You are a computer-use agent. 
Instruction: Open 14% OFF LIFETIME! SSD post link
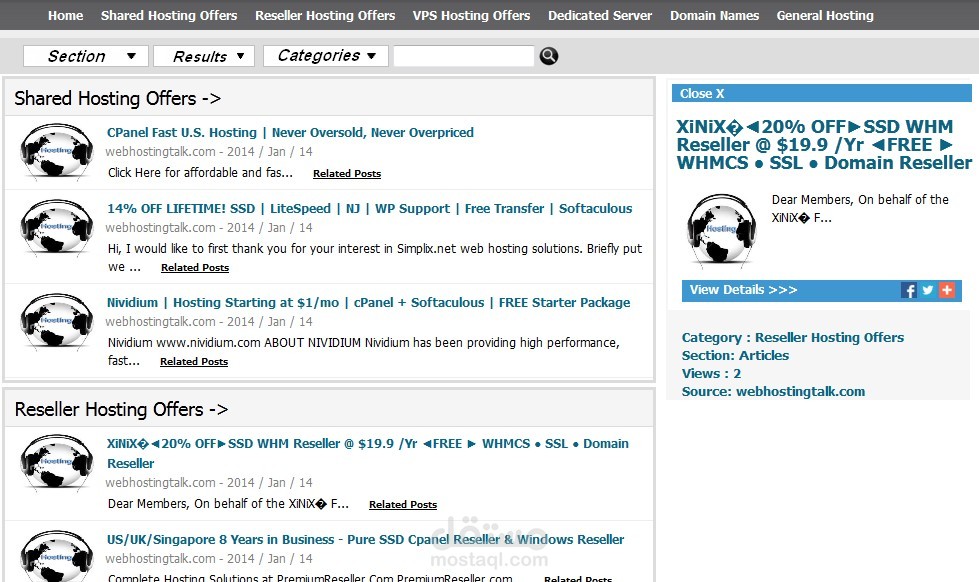click(x=370, y=209)
